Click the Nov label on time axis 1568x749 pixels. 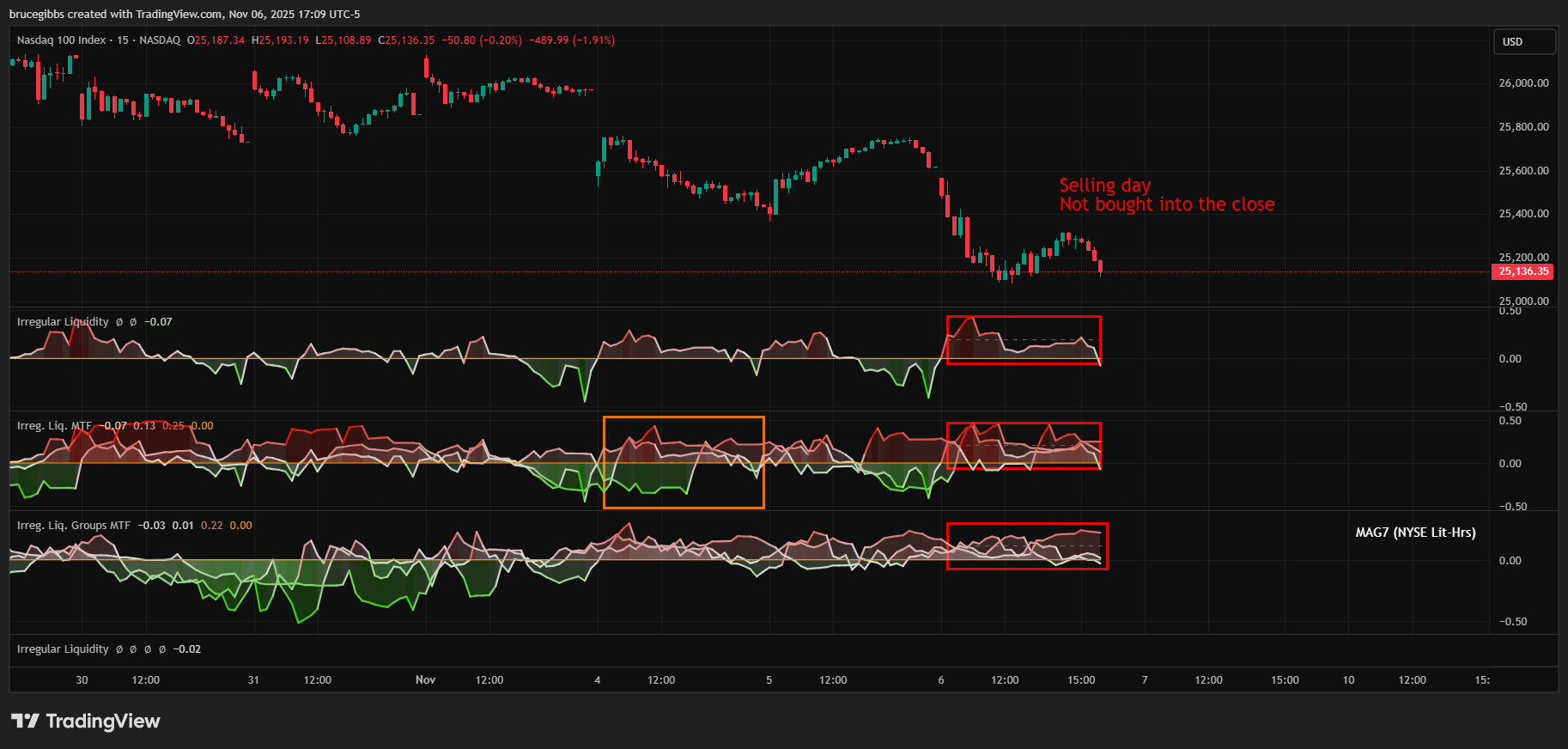425,680
